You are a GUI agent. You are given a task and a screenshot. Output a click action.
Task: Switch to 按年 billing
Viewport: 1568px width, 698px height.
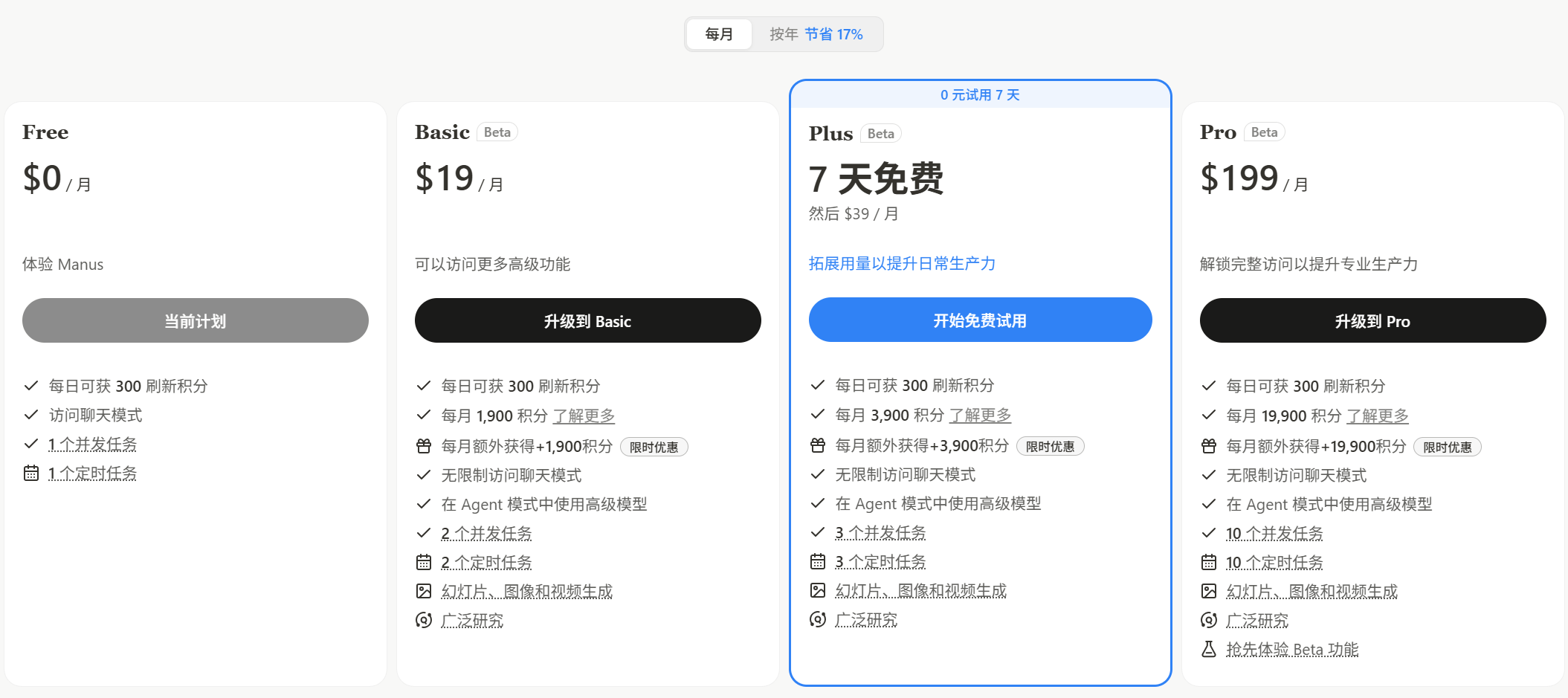tap(816, 34)
